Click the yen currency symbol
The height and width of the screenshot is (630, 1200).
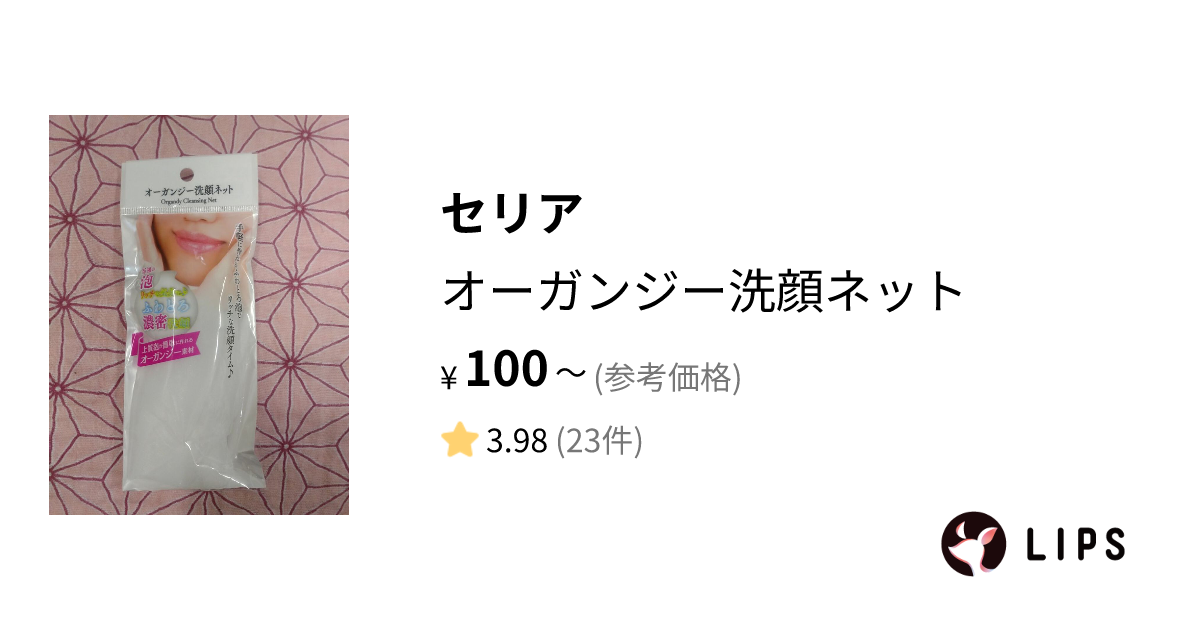tap(449, 378)
